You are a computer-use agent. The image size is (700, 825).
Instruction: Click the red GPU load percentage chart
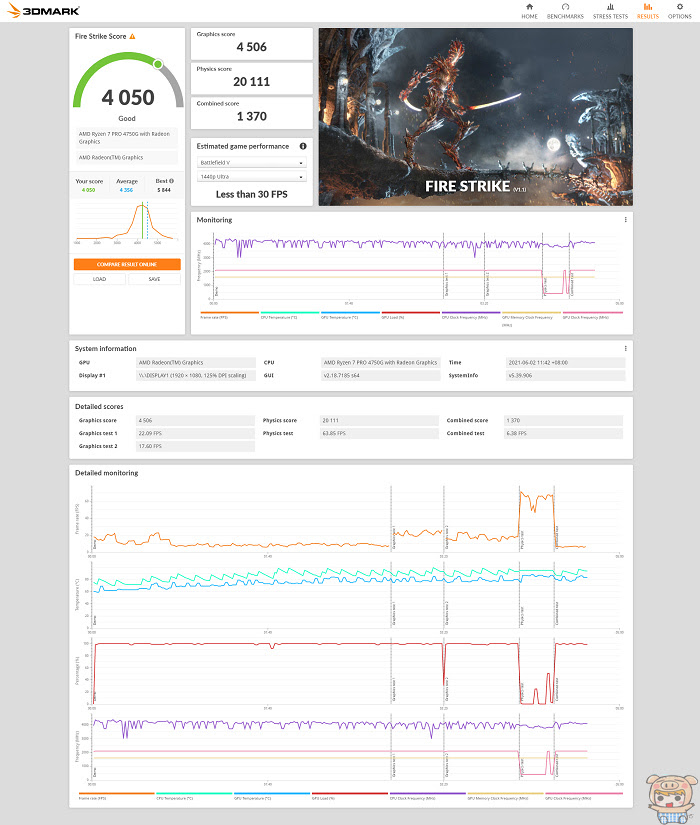pyautogui.click(x=350, y=673)
